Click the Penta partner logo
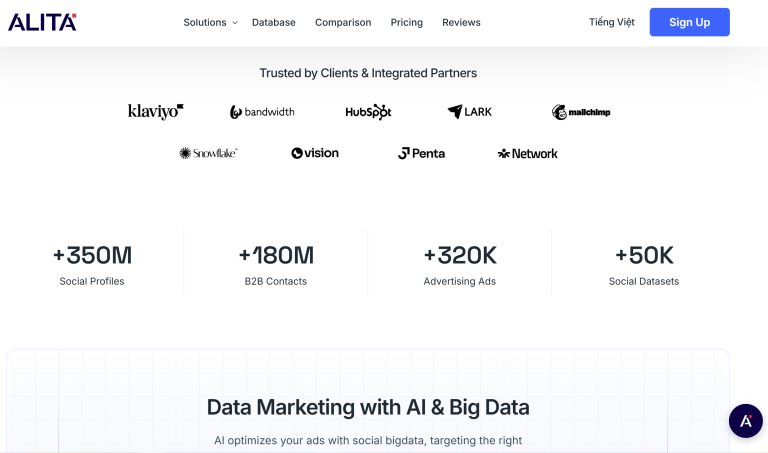 (421, 153)
